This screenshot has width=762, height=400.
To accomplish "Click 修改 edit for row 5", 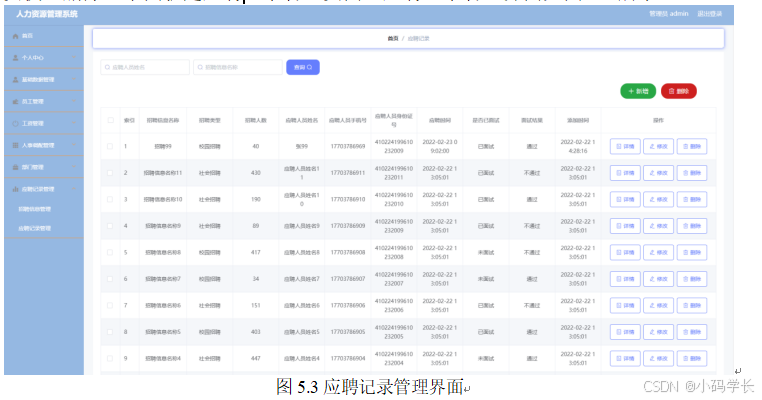I will point(658,252).
